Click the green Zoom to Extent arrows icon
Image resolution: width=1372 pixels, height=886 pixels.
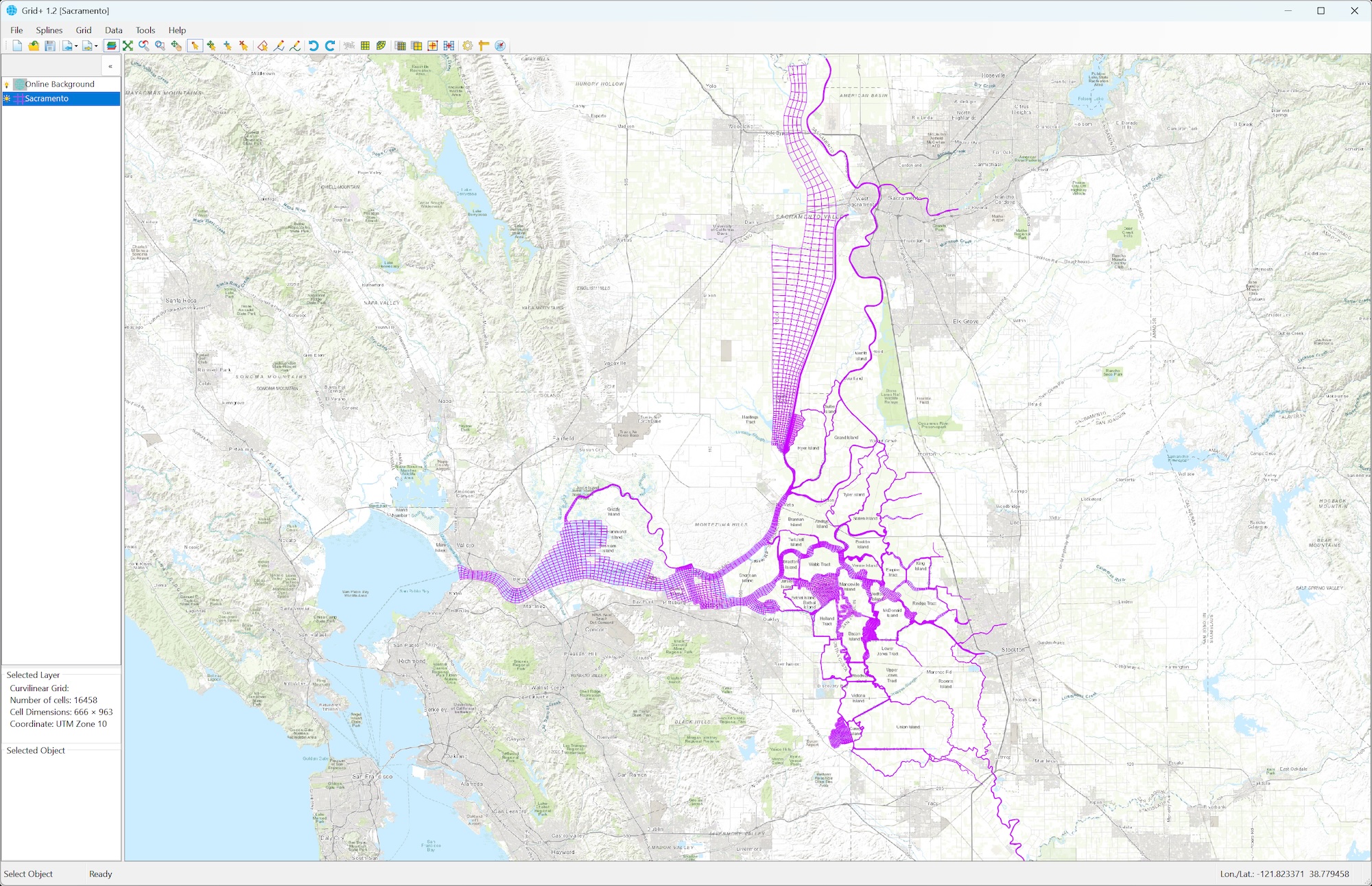coord(128,46)
